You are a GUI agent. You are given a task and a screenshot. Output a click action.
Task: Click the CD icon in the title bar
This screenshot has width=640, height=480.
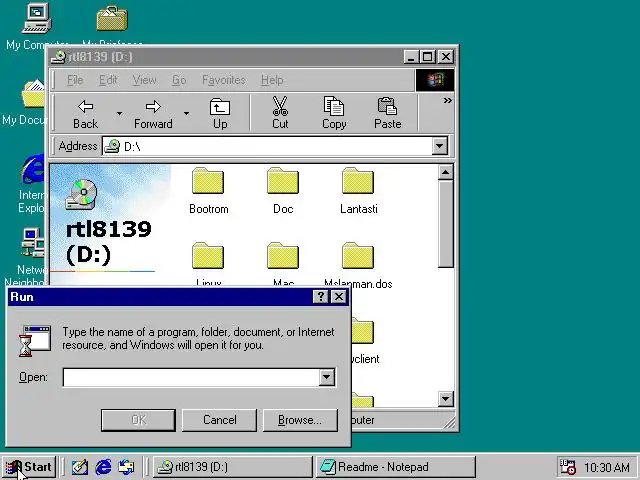pos(58,57)
